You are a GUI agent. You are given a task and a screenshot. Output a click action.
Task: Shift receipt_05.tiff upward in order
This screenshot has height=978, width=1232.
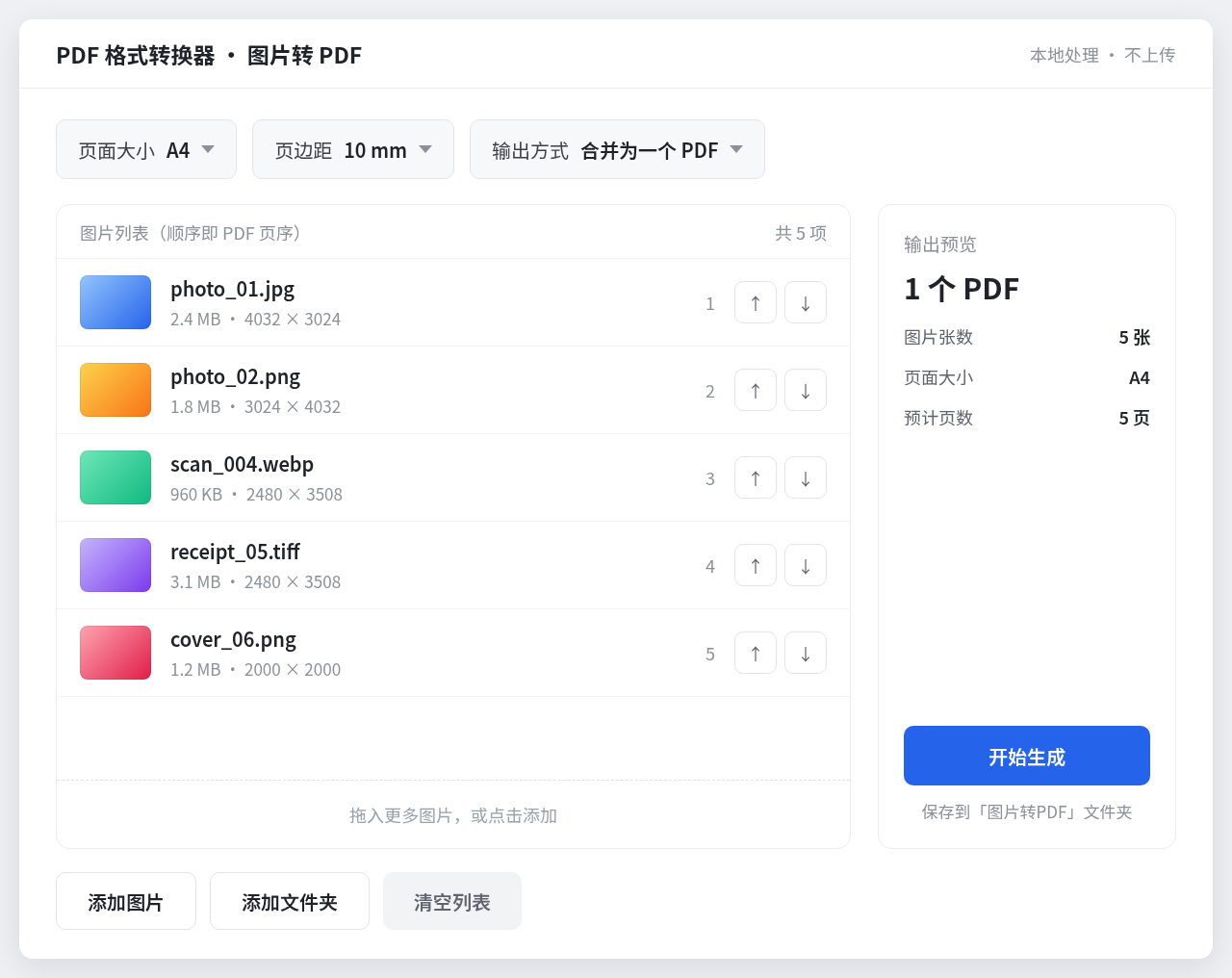pos(756,565)
